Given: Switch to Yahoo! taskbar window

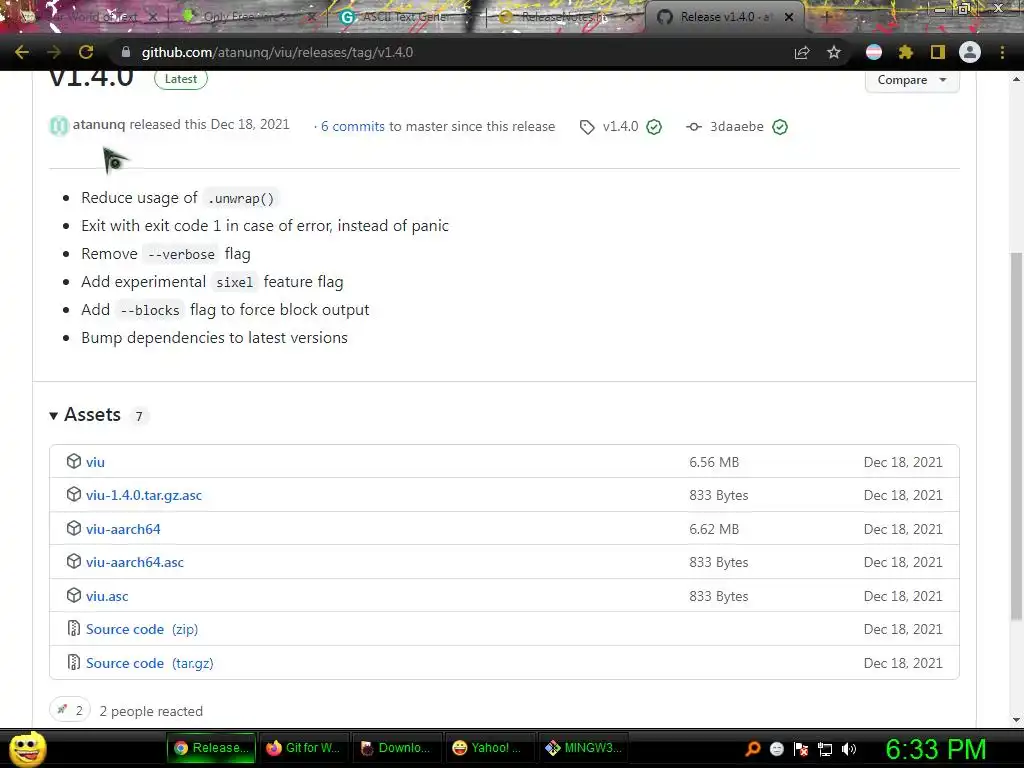Looking at the screenshot, I should pyautogui.click(x=488, y=748).
